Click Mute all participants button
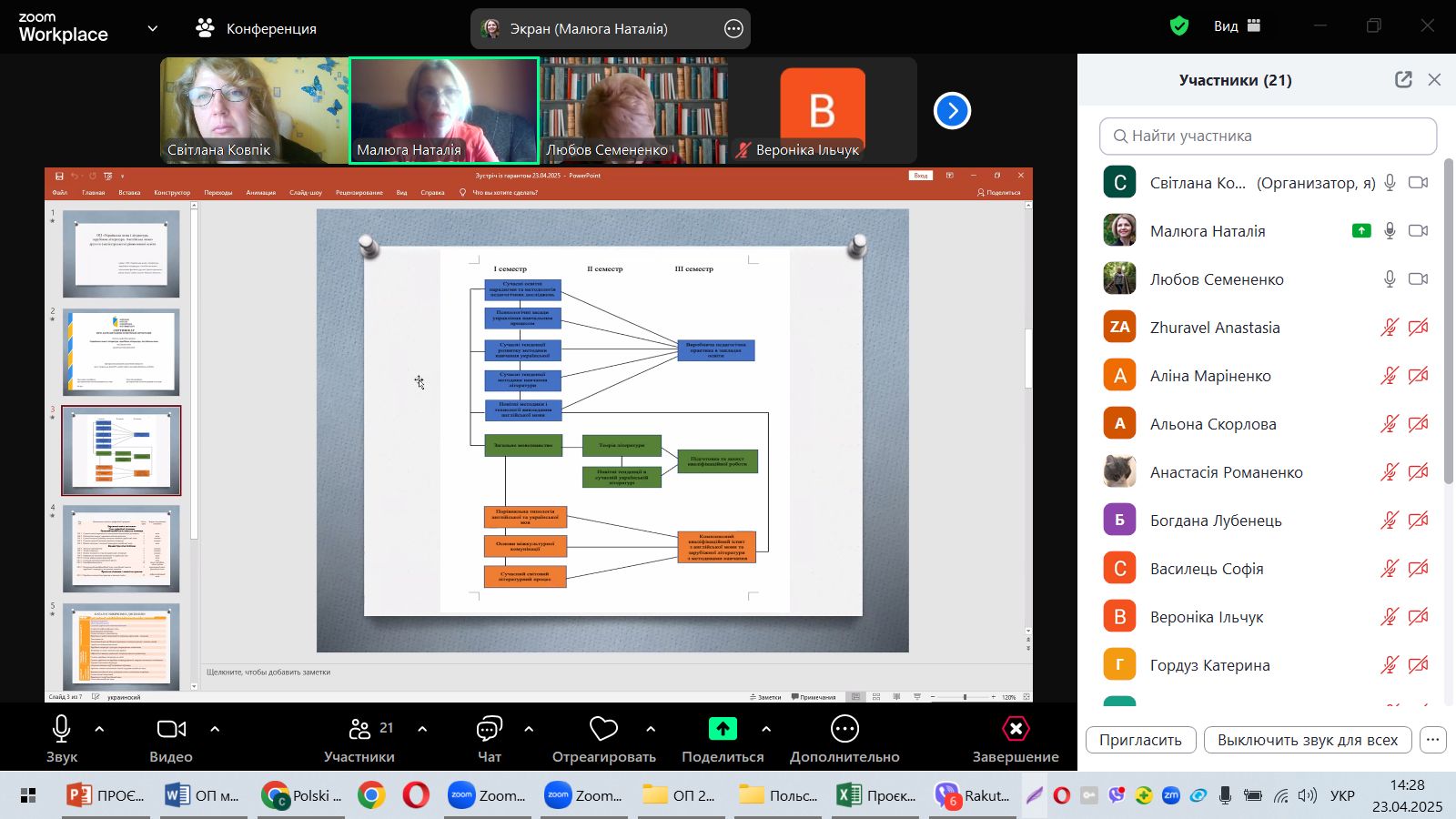Image resolution: width=1456 pixels, height=819 pixels. click(1307, 740)
